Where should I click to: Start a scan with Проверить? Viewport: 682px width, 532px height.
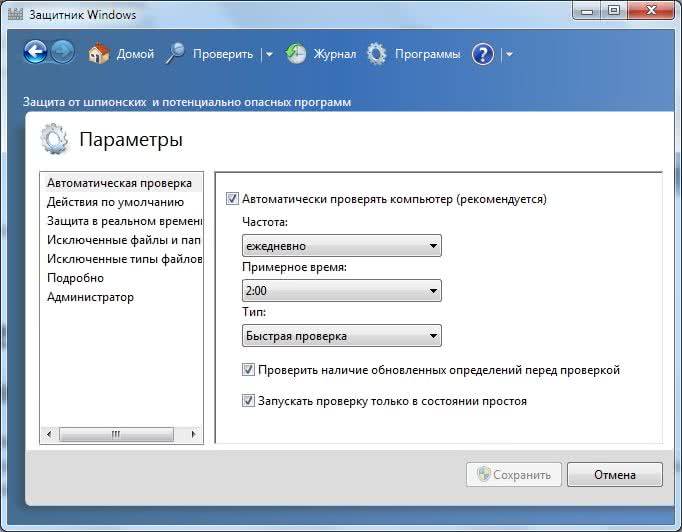[223, 54]
